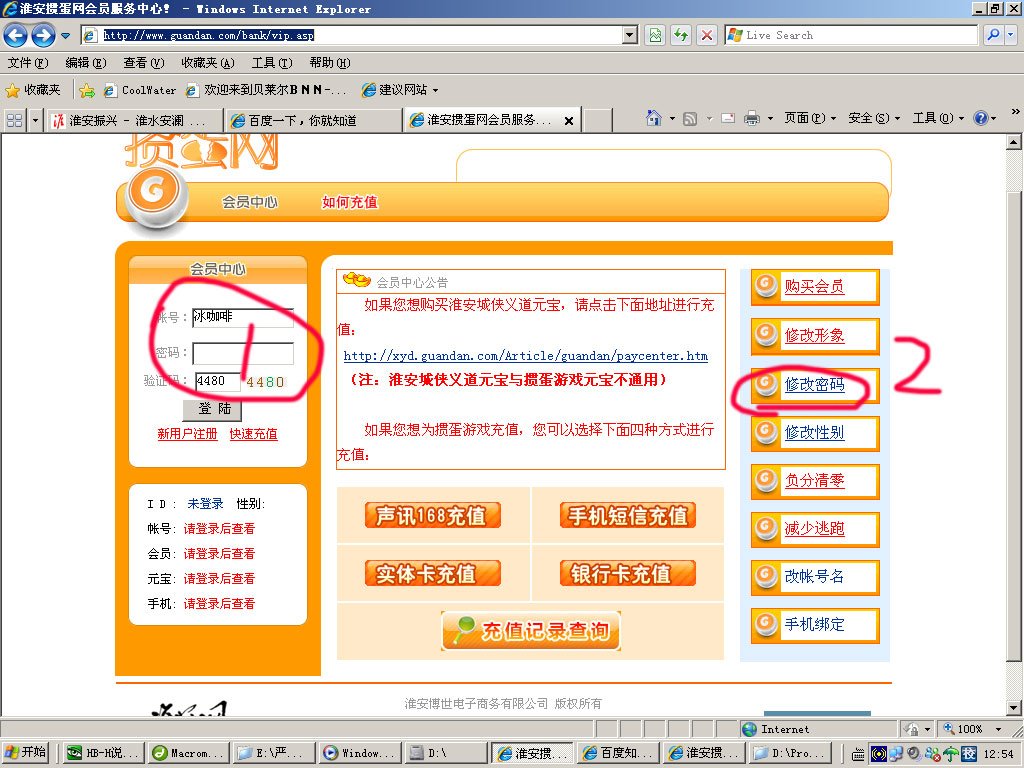Open the 工具(T) menu in menu bar
1024x768 pixels.
(271, 63)
